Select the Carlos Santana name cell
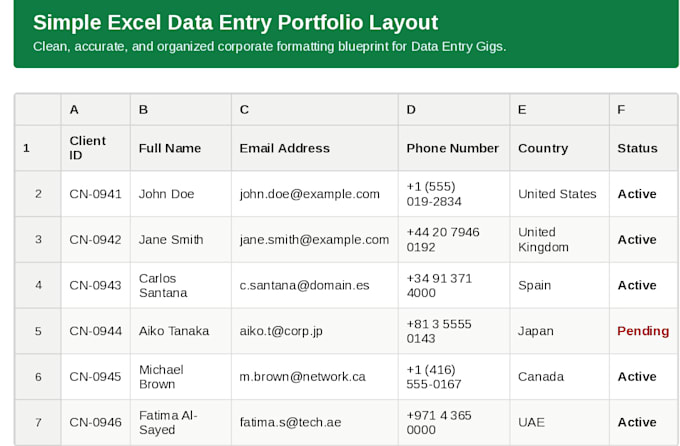680x446 pixels. [180, 285]
